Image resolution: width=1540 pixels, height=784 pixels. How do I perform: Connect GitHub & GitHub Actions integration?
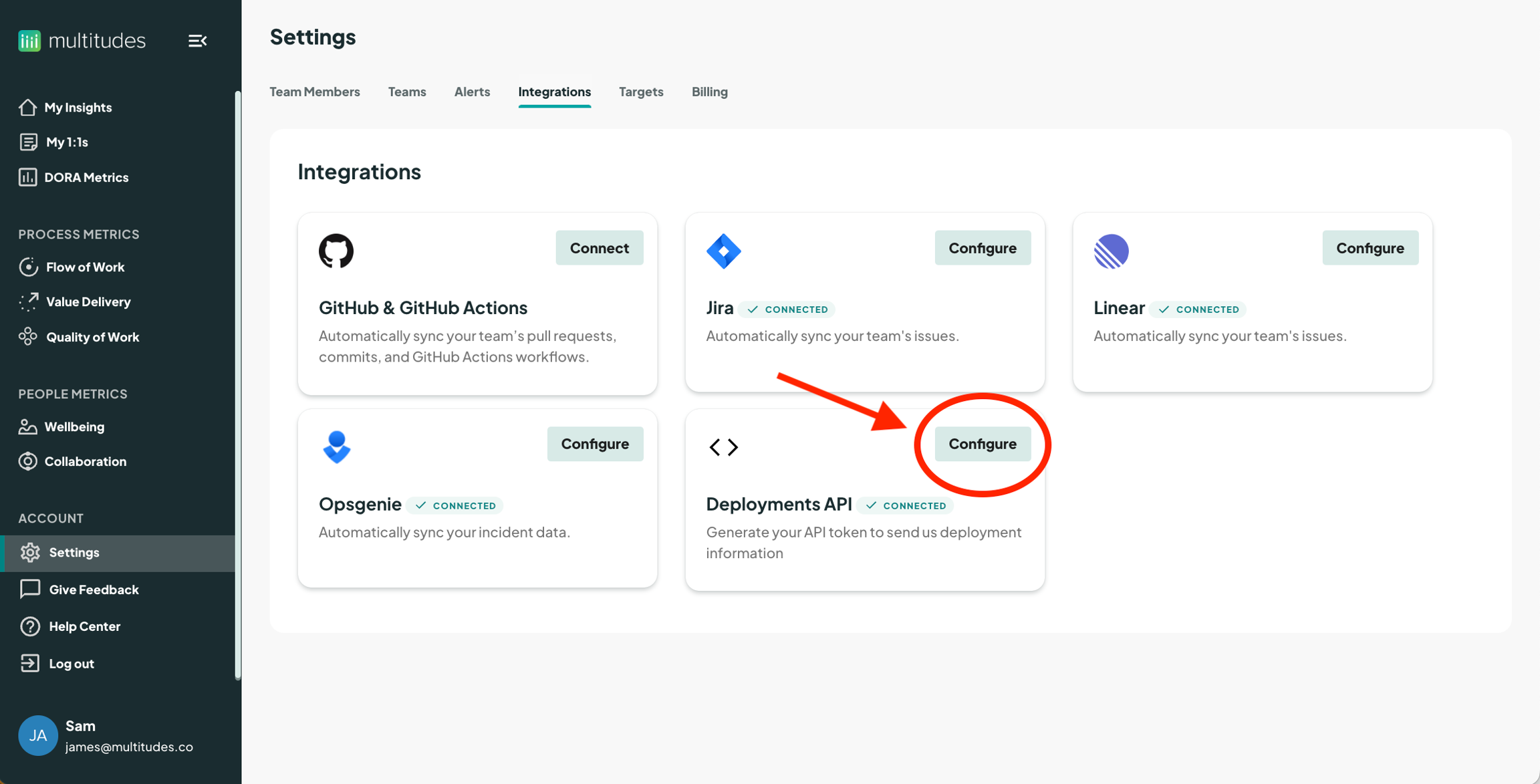coord(599,248)
